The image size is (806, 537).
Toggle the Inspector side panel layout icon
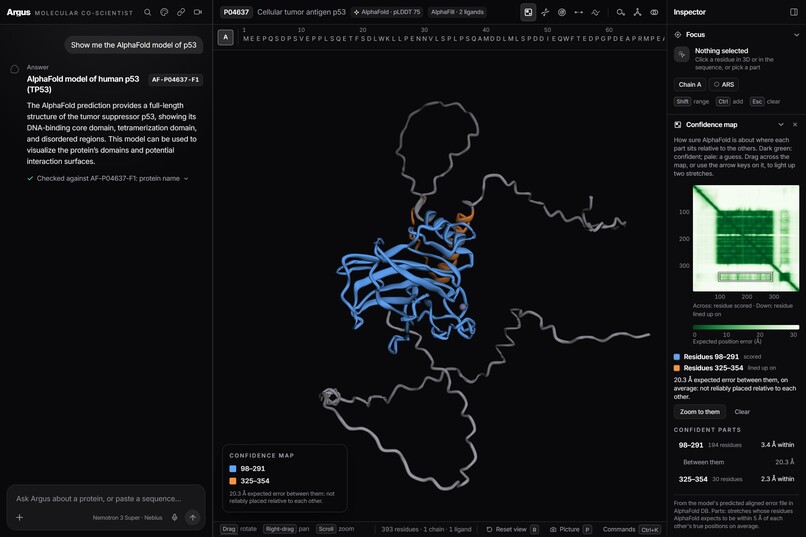point(794,12)
